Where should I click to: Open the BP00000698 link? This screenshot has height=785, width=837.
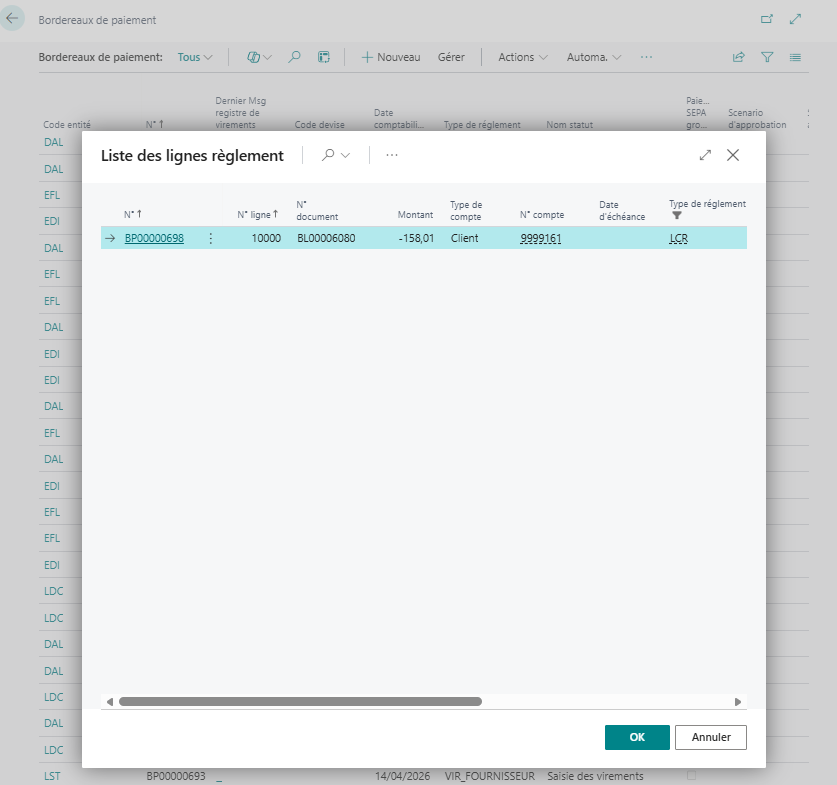(x=154, y=238)
